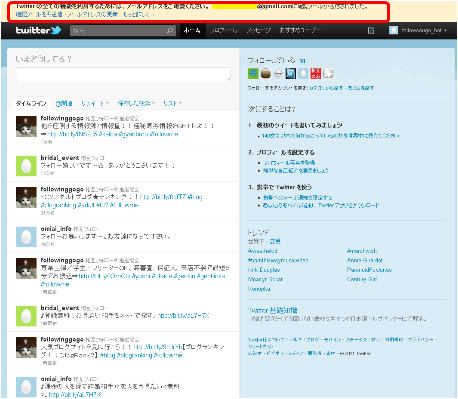Image resolution: width=458 pixels, height=399 pixels.
Task: Click the 140-character first tweet tip link
Action: (x=330, y=136)
